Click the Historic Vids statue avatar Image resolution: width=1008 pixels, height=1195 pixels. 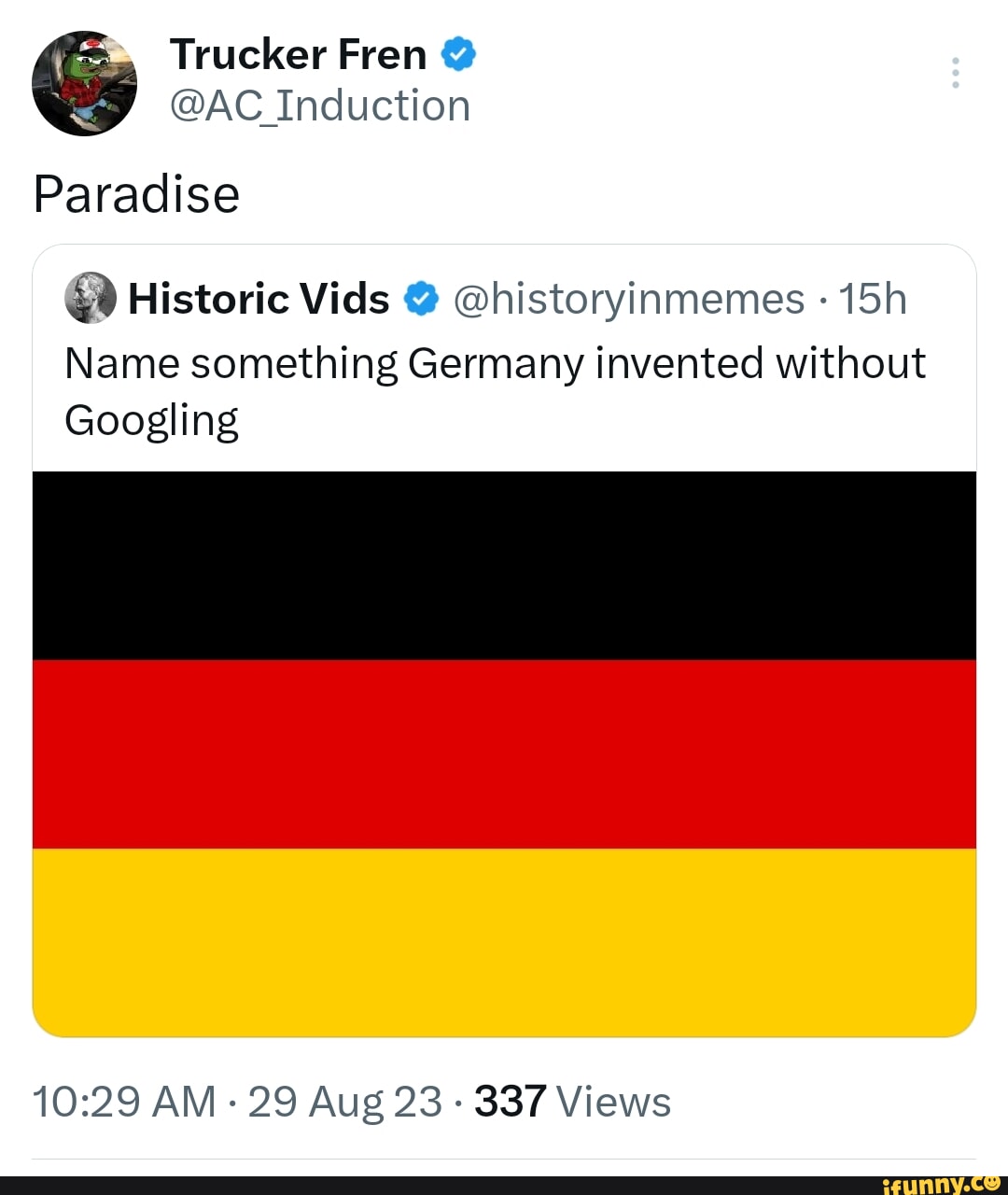(91, 299)
